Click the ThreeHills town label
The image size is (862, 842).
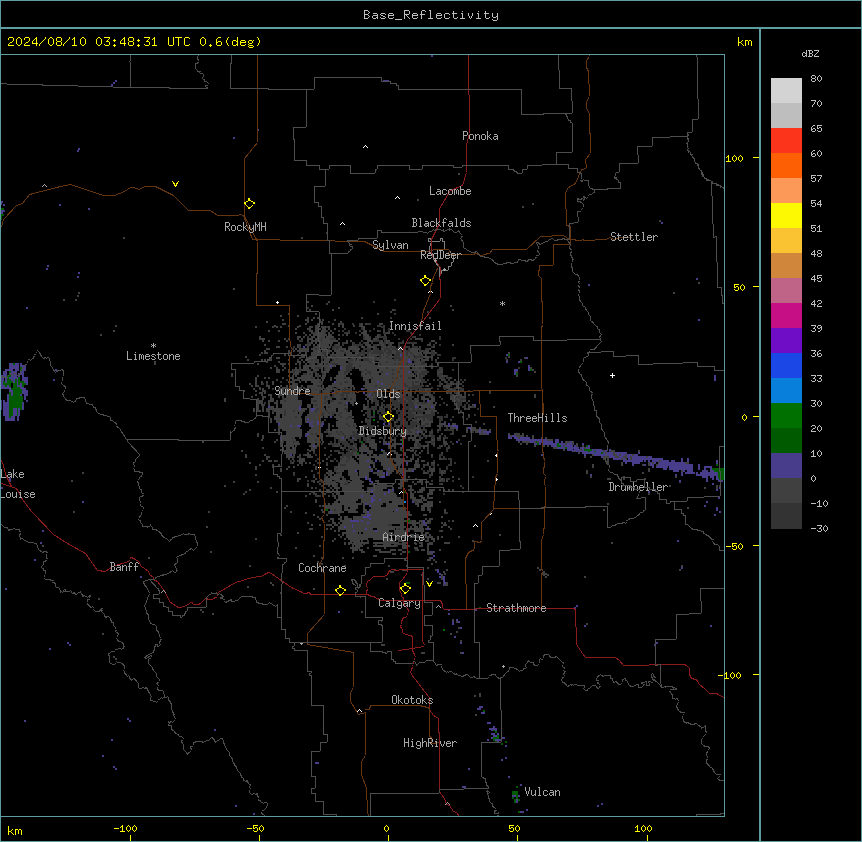(537, 418)
